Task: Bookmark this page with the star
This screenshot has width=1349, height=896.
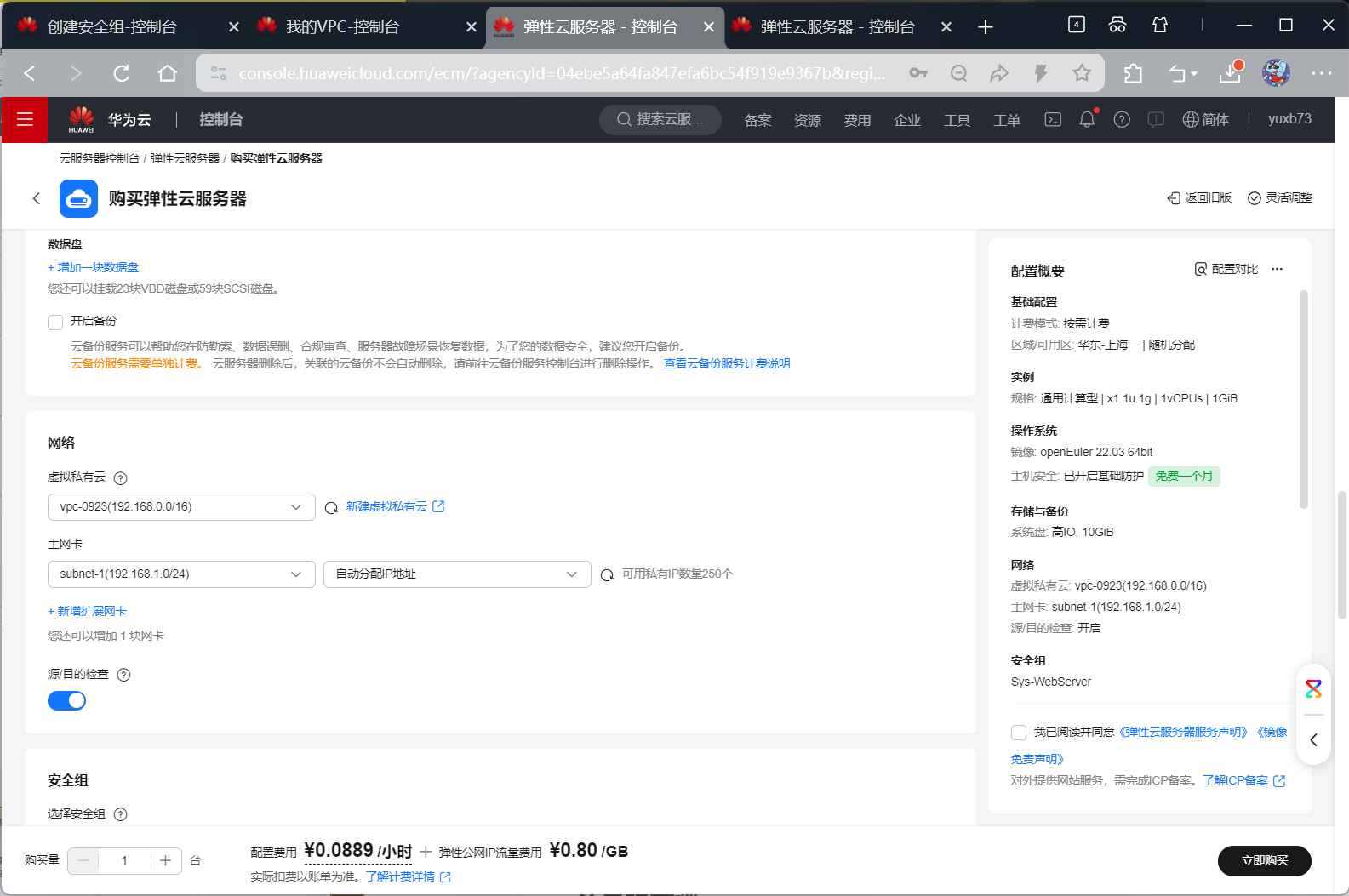Action: (x=1082, y=73)
